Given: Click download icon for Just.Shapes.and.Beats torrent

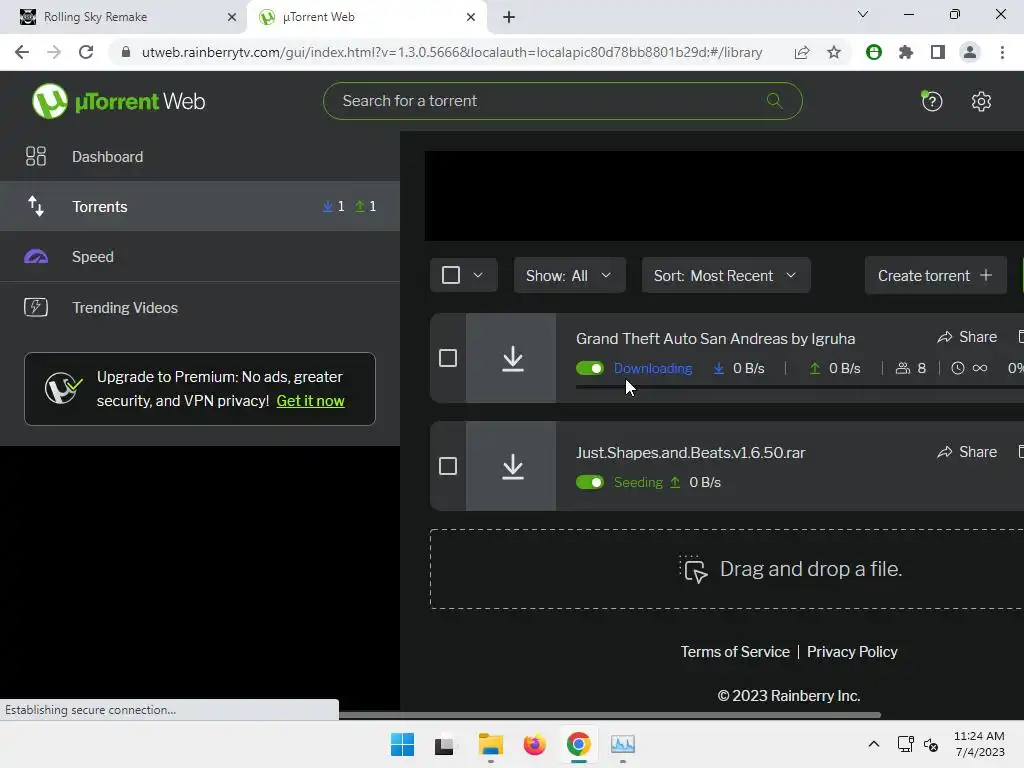Looking at the screenshot, I should (x=513, y=466).
